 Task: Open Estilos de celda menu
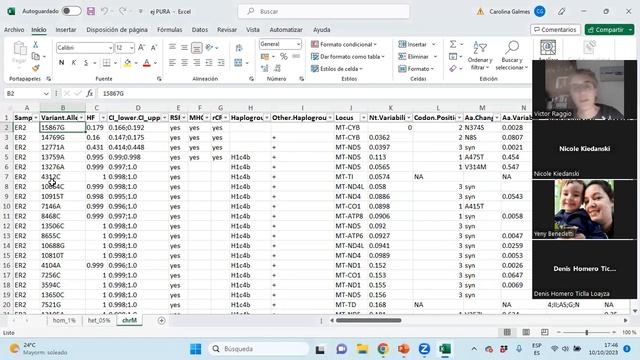point(336,69)
